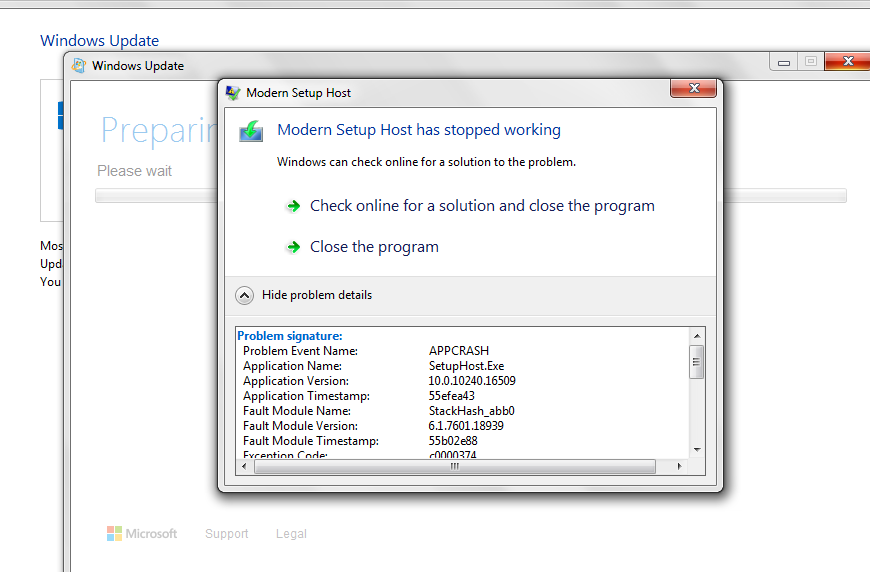Click the Application Timestamp: label
Image resolution: width=870 pixels, height=572 pixels.
coord(306,396)
